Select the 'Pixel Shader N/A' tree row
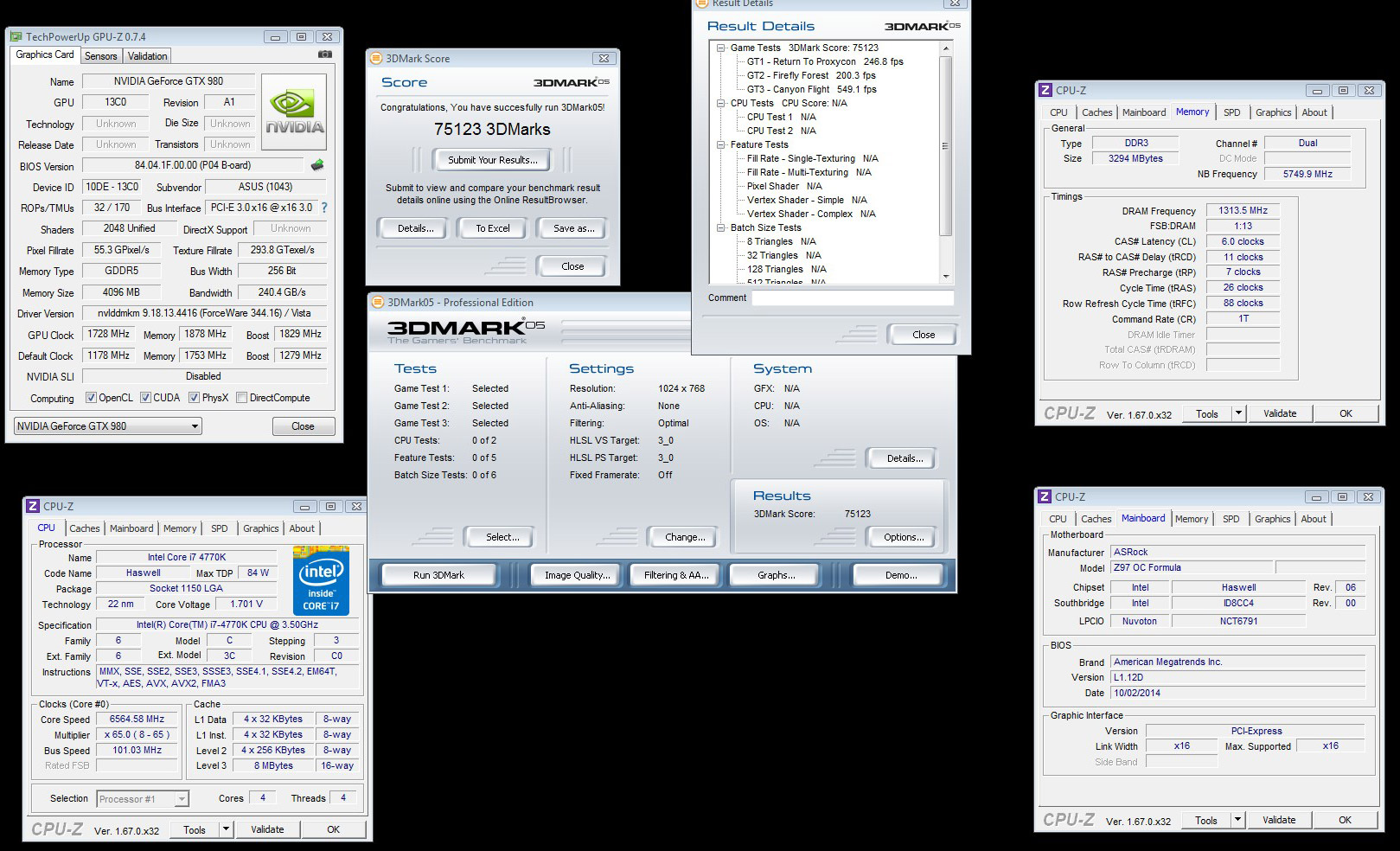Screen dimensions: 1400x851 784,187
